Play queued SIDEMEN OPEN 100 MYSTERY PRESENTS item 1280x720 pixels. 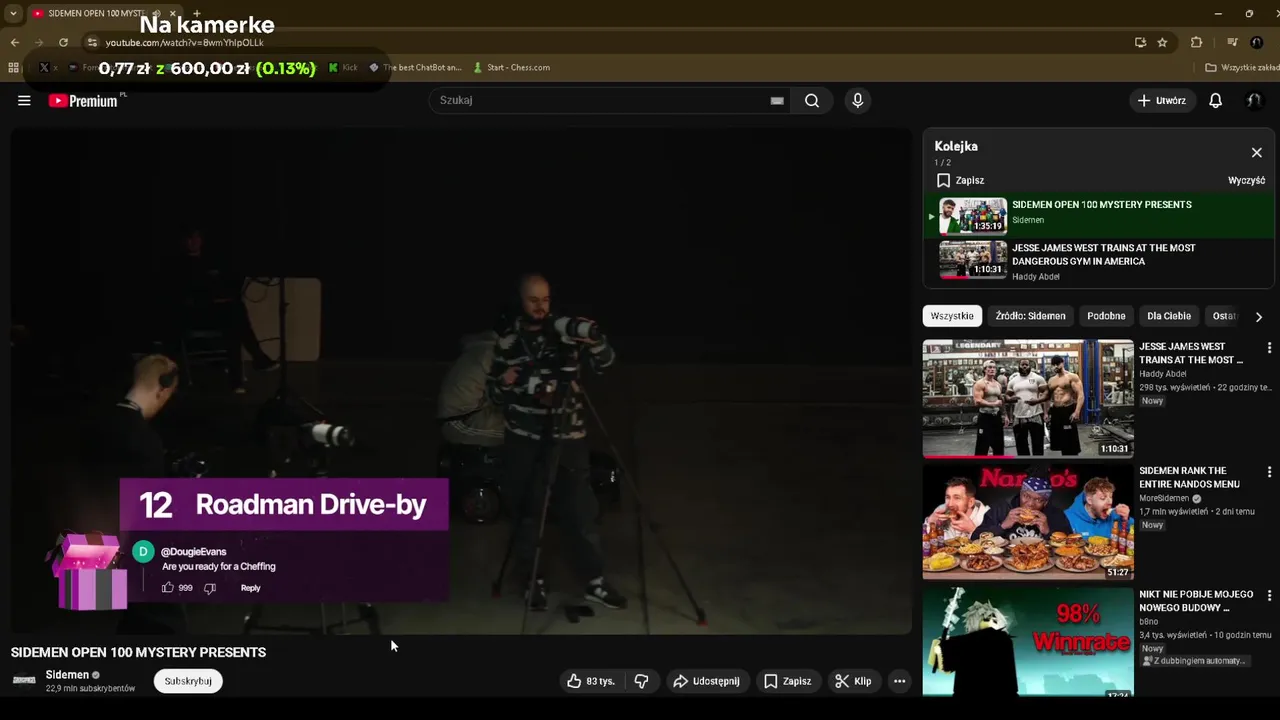click(x=1098, y=215)
